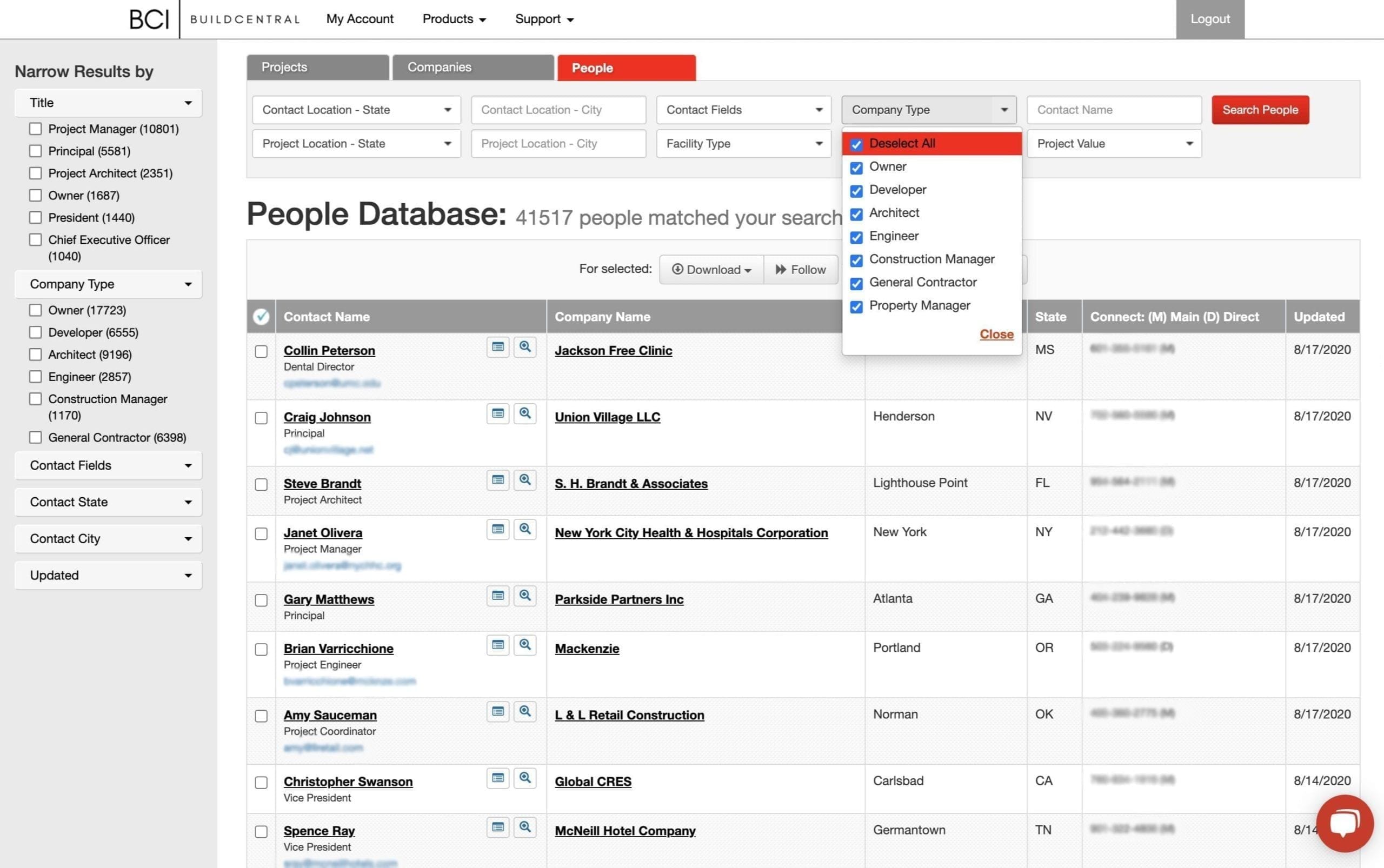Click magnifier icon for Gary Matthews

(x=525, y=596)
